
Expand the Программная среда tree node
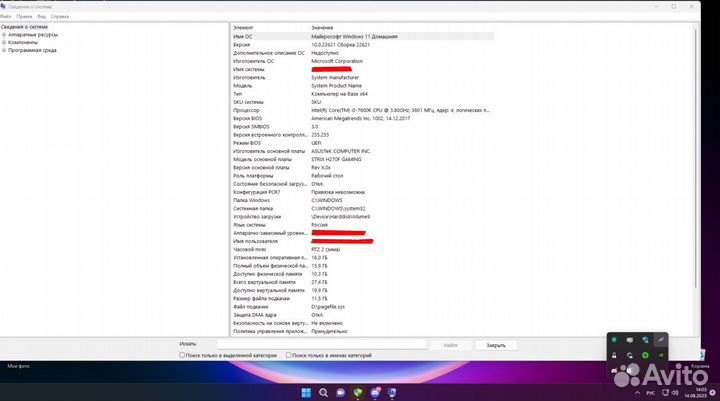point(4,50)
